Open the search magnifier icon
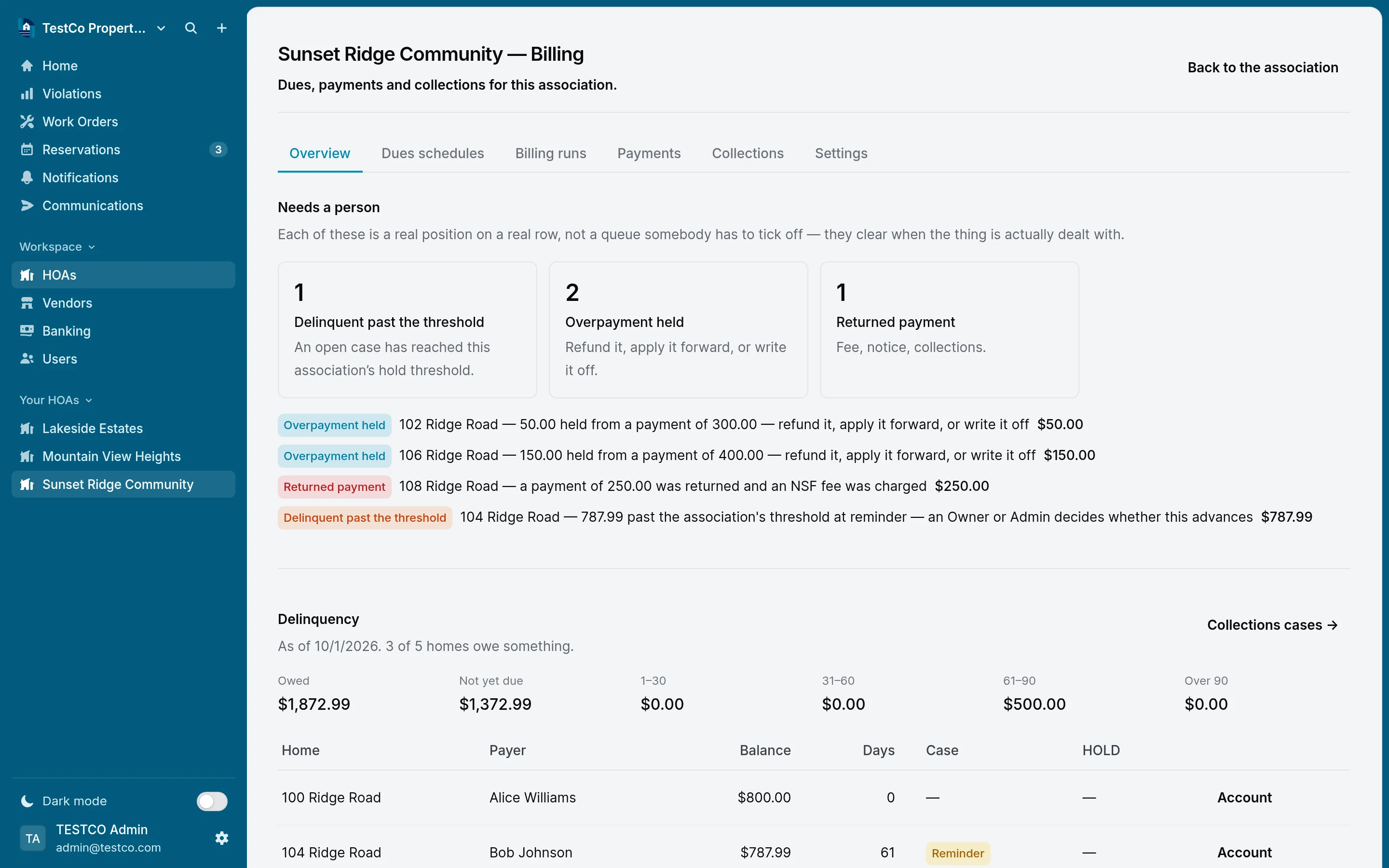Viewport: 1389px width, 868px height. 191,28
